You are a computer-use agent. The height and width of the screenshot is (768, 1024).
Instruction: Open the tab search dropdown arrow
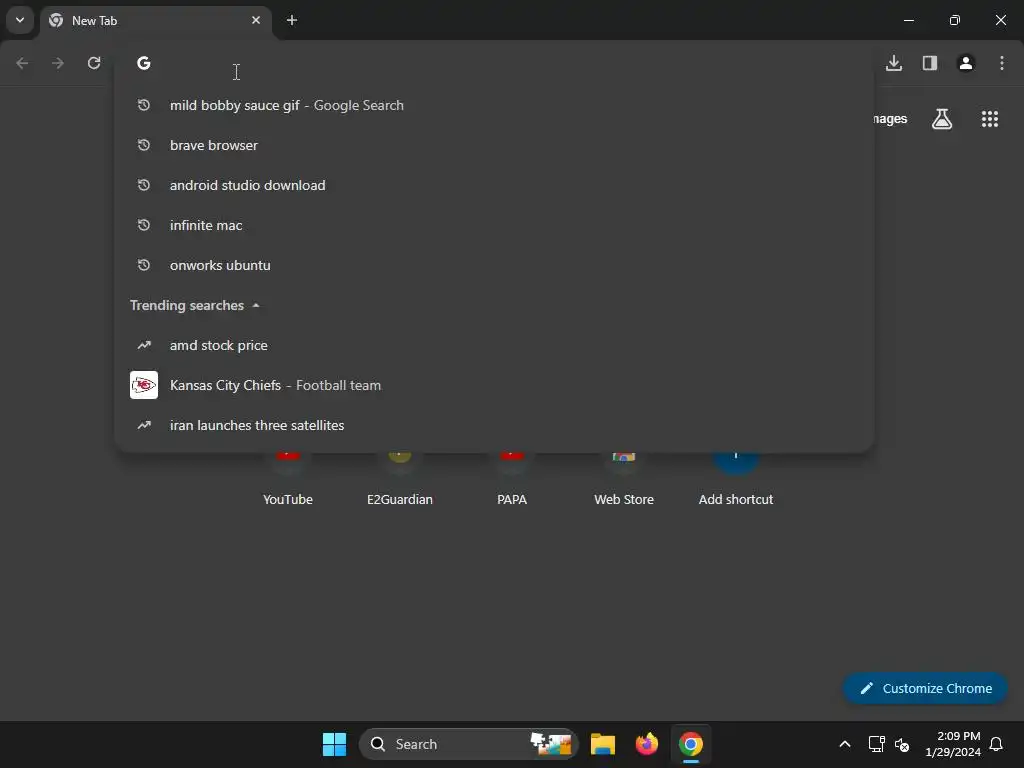coord(20,20)
